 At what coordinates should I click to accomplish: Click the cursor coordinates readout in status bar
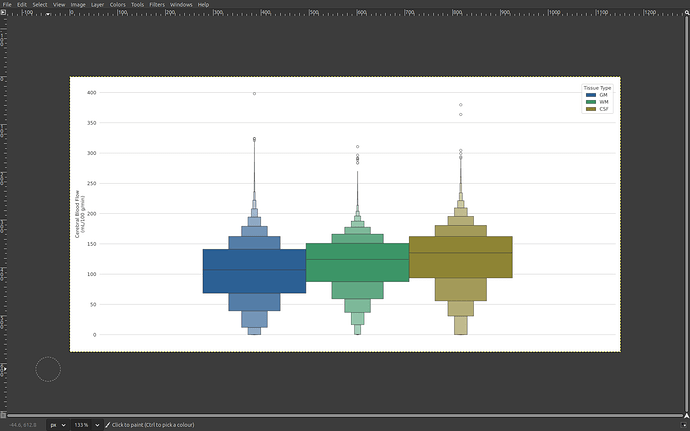point(23,425)
